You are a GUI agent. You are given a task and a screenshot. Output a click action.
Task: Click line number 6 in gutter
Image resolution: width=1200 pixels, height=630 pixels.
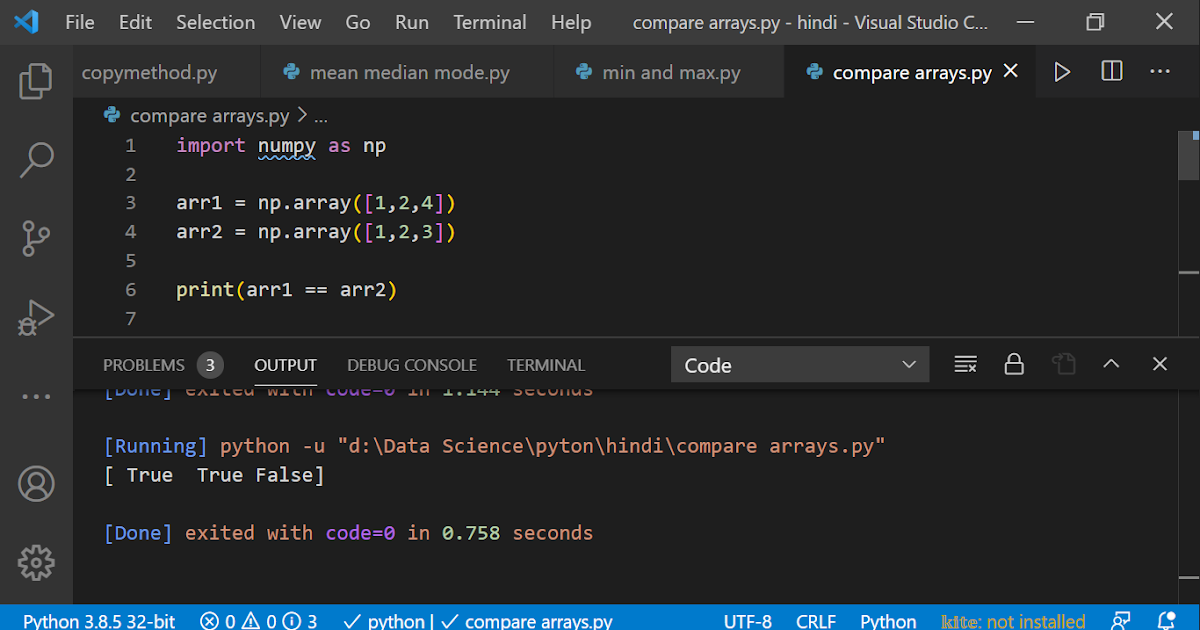click(x=131, y=290)
